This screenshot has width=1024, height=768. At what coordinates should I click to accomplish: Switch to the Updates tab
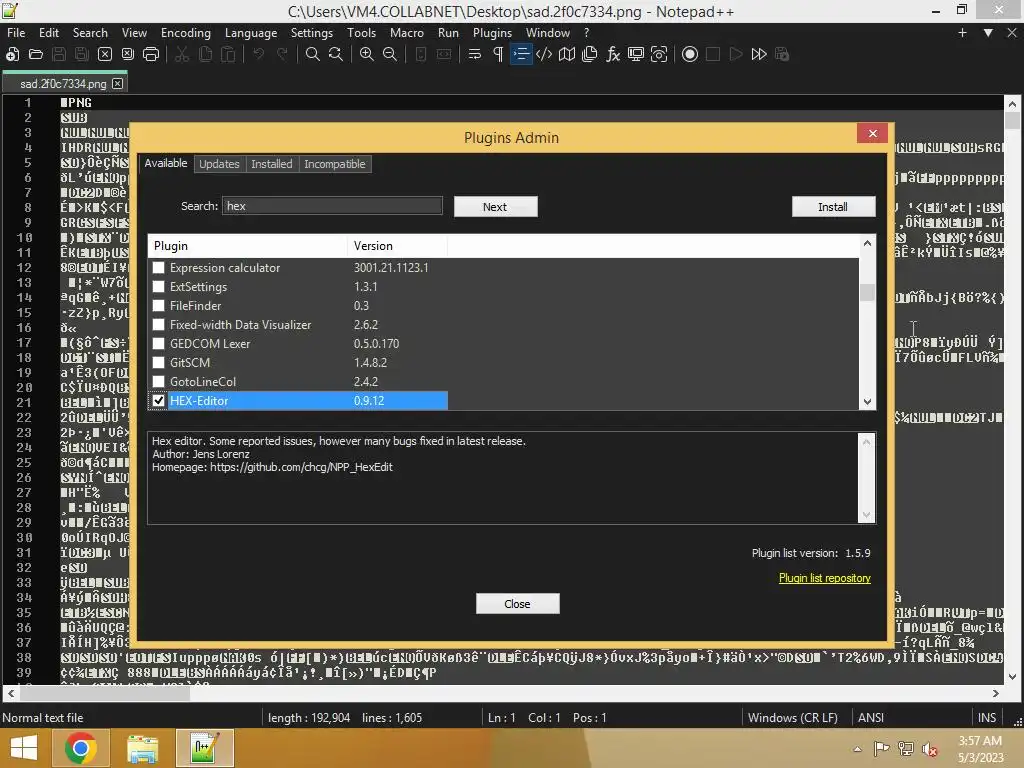click(x=219, y=164)
